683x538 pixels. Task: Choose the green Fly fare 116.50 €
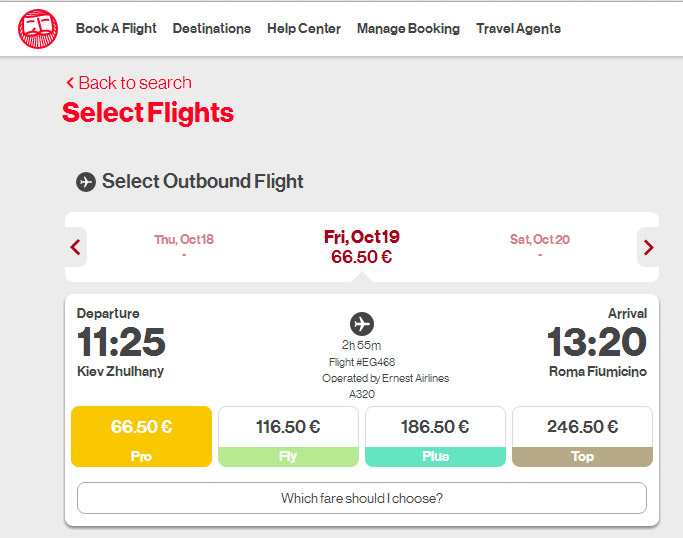coord(288,436)
